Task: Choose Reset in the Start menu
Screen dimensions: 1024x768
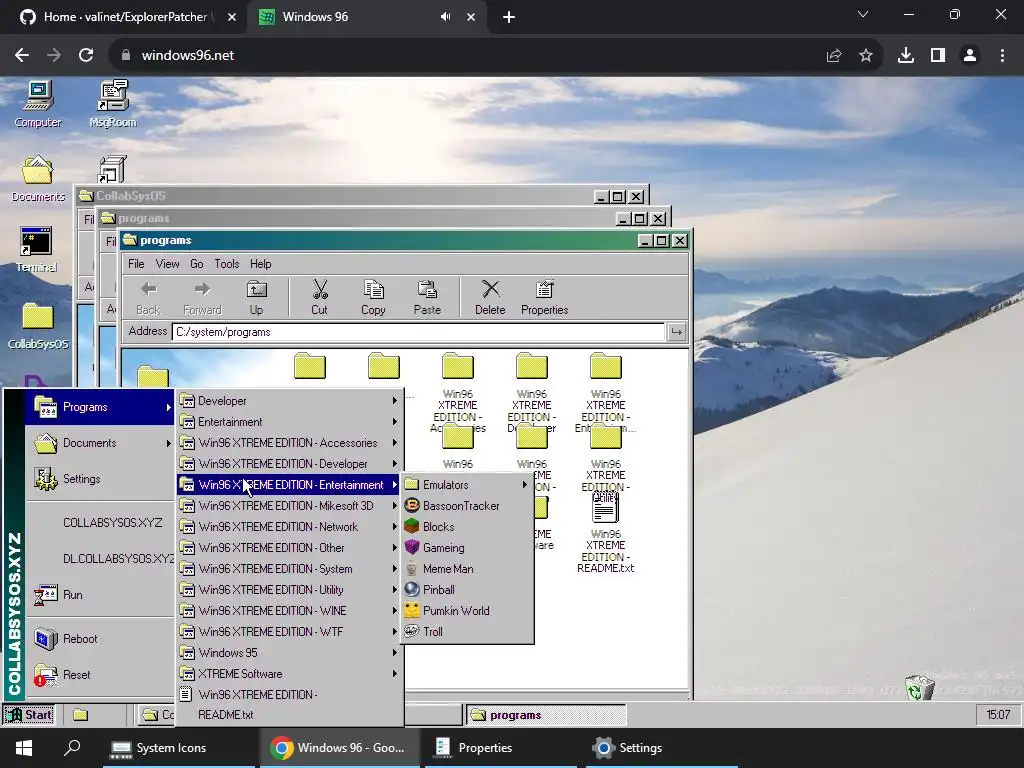Action: tap(100, 674)
